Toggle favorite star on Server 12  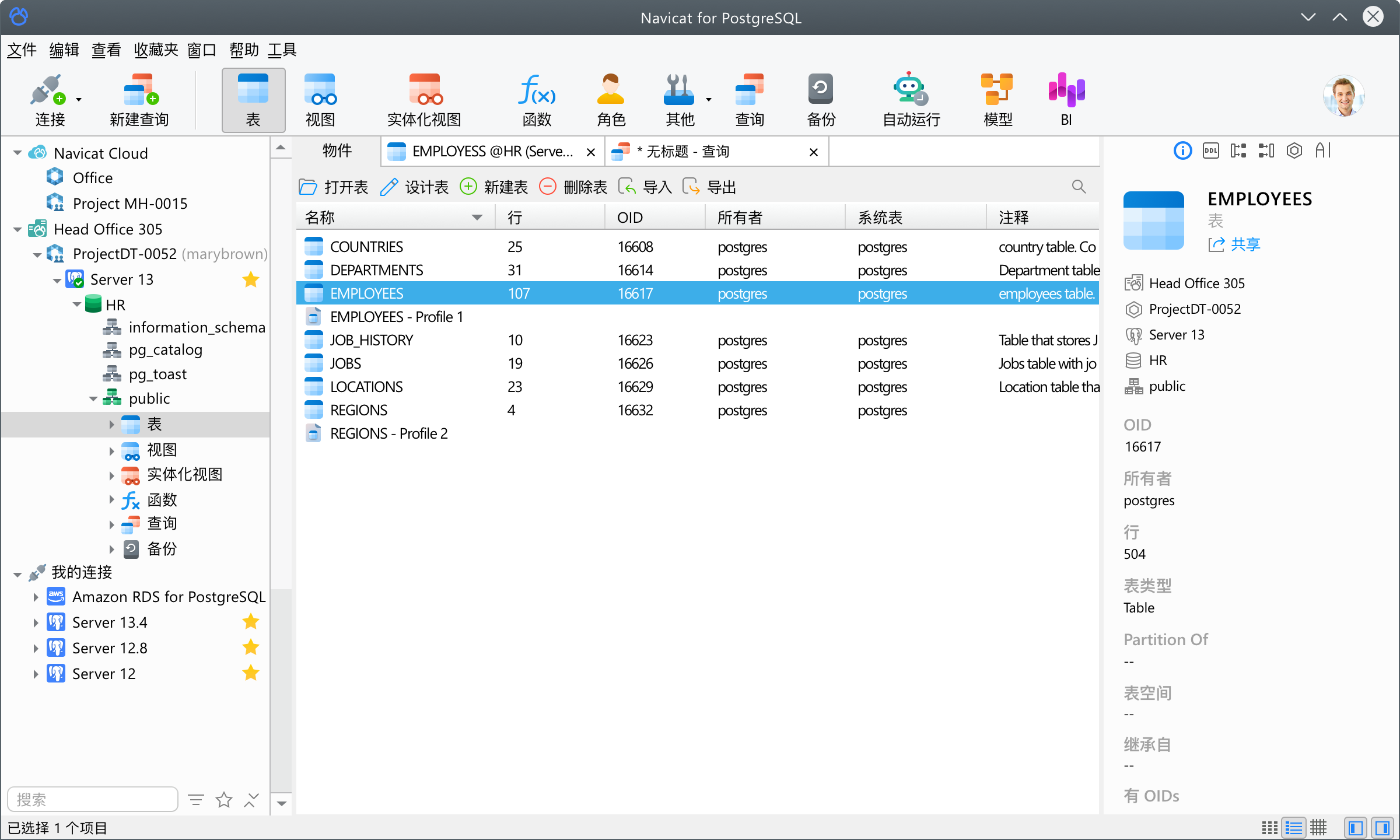[x=251, y=673]
